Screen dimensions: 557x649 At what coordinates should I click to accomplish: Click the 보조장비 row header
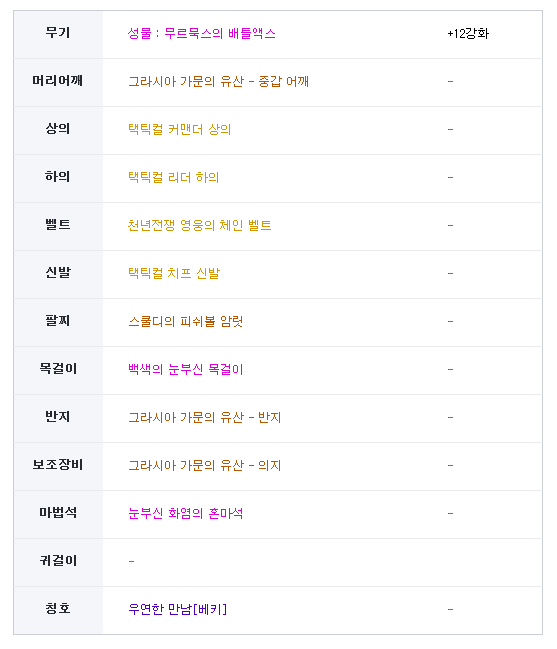pos(58,465)
